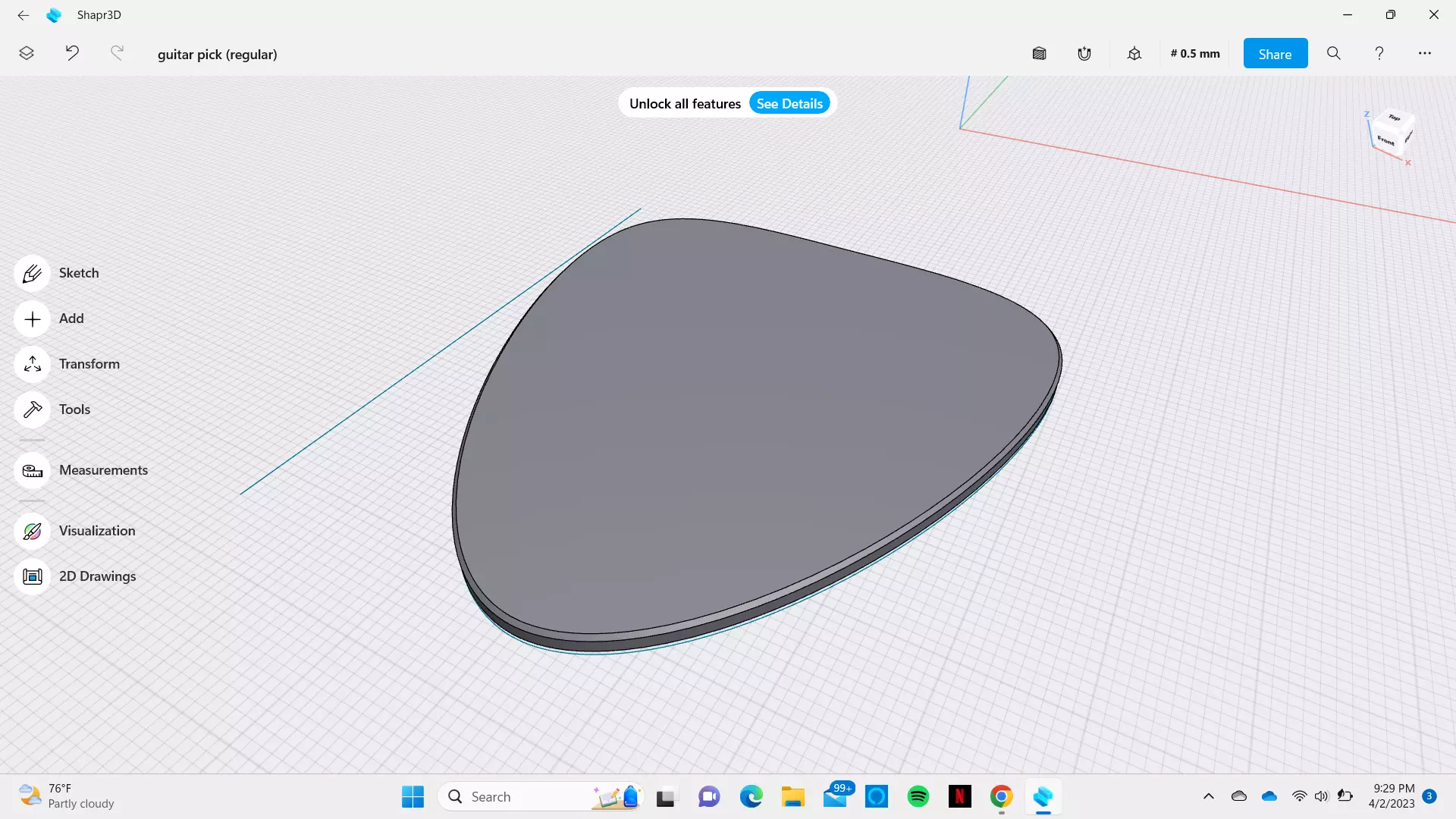Open the Tools menu

tap(74, 409)
